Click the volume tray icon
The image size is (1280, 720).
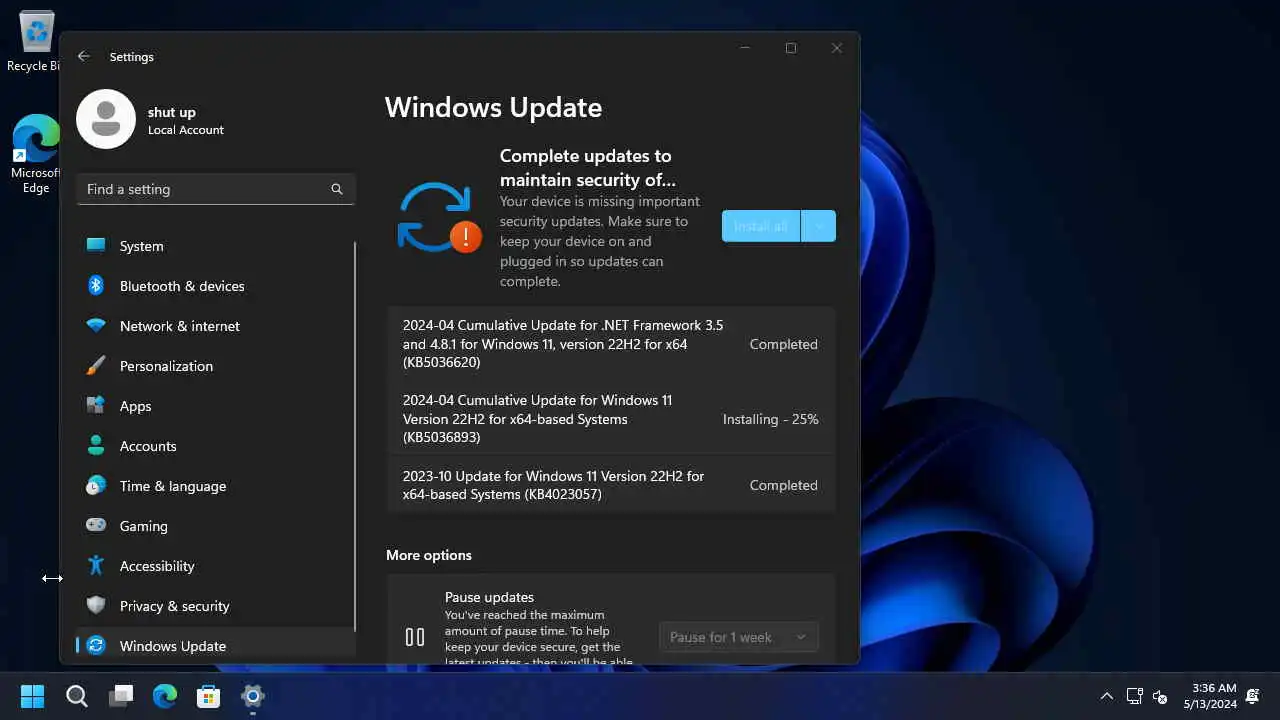pos(1161,696)
